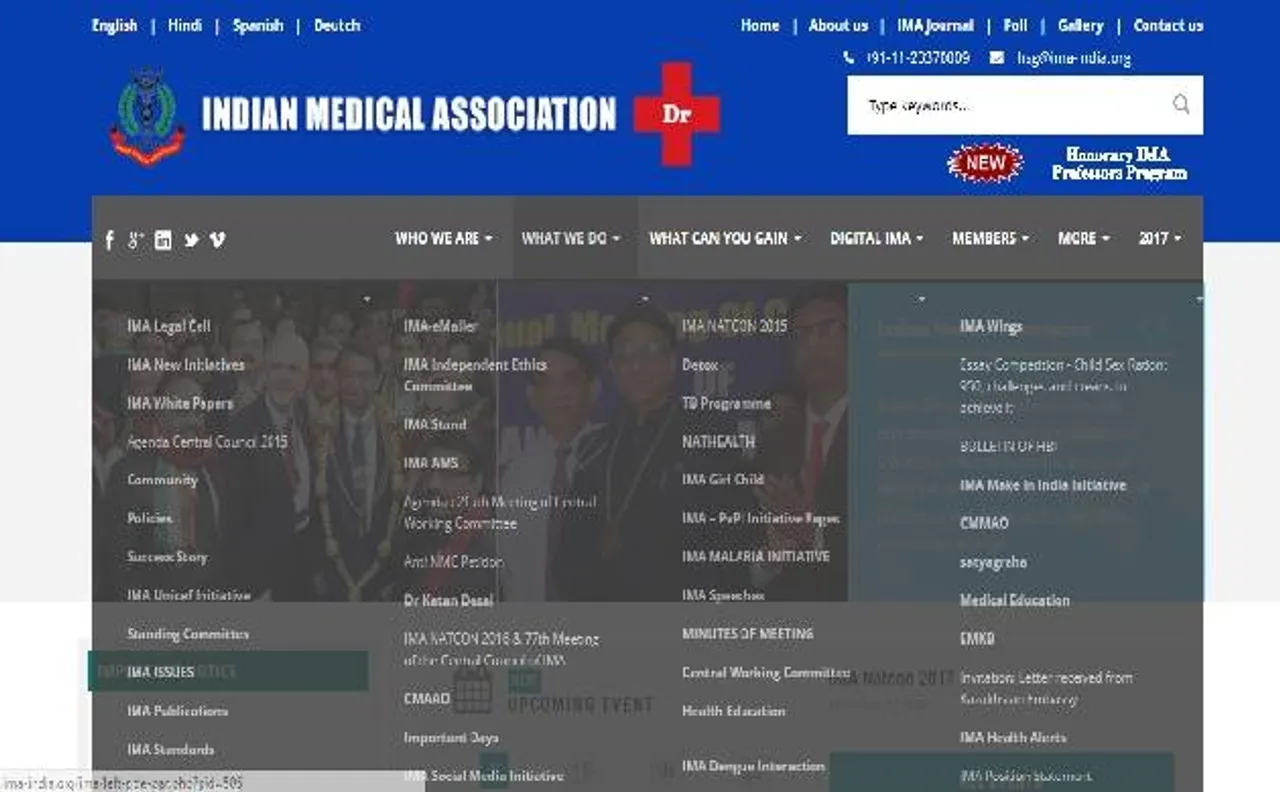
Task: Click the red Dr cross logo
Action: click(677, 114)
